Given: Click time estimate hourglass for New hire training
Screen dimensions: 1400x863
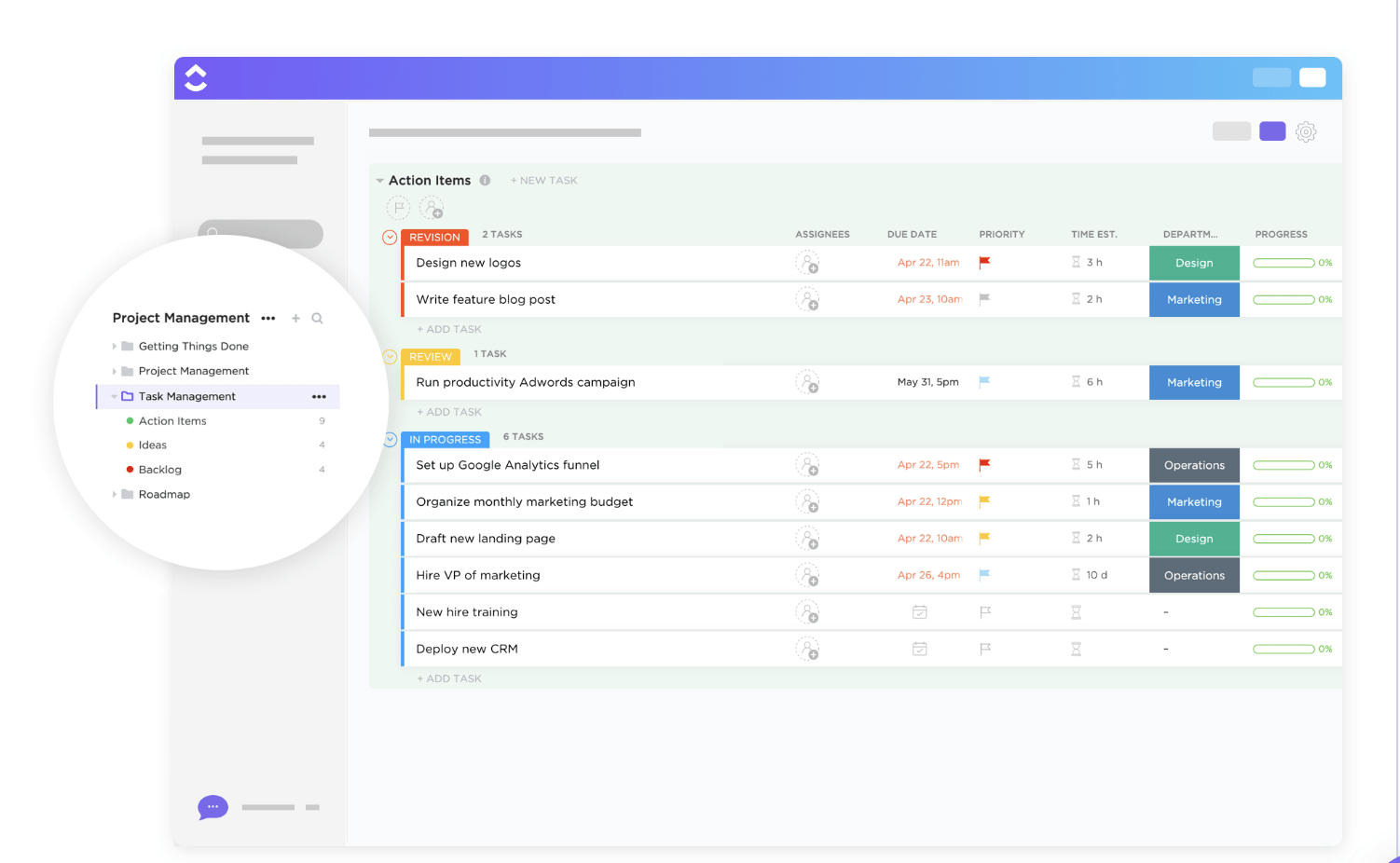Looking at the screenshot, I should 1076,612.
